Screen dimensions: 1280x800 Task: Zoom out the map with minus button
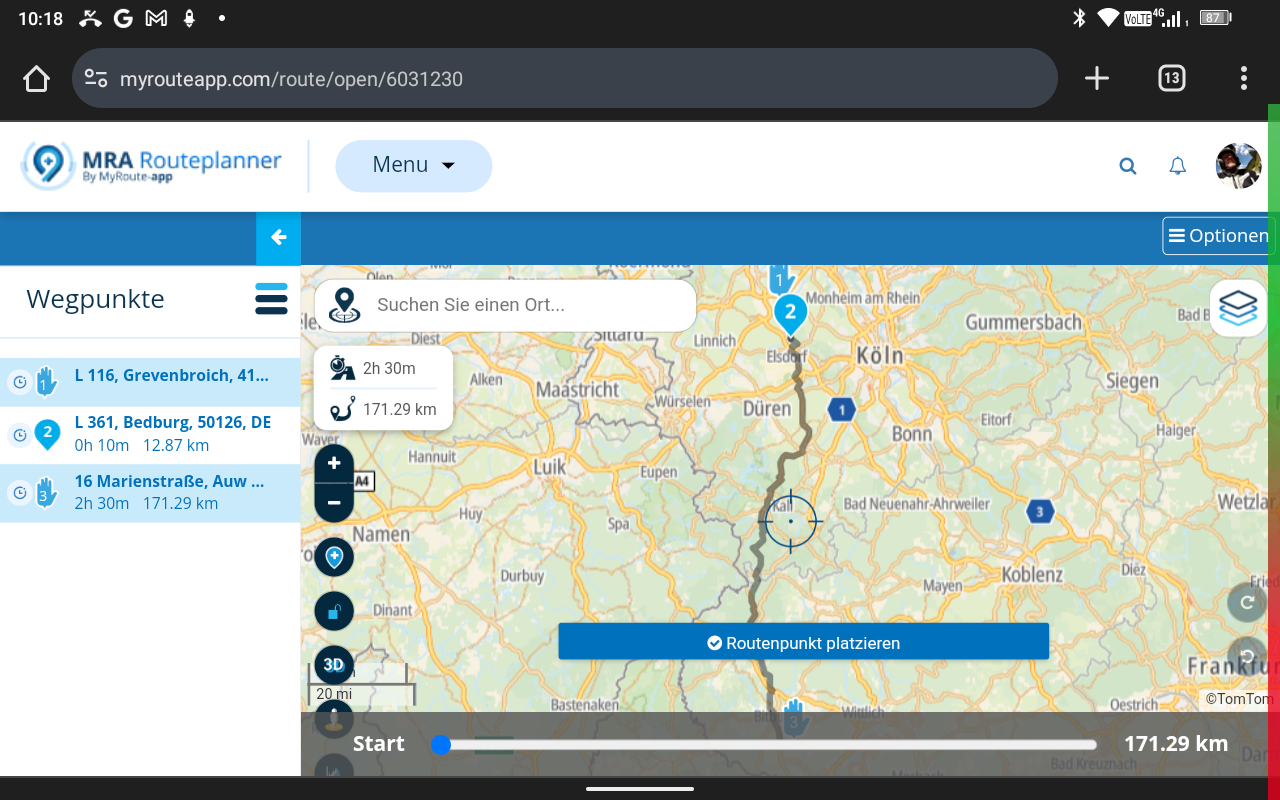(x=334, y=503)
